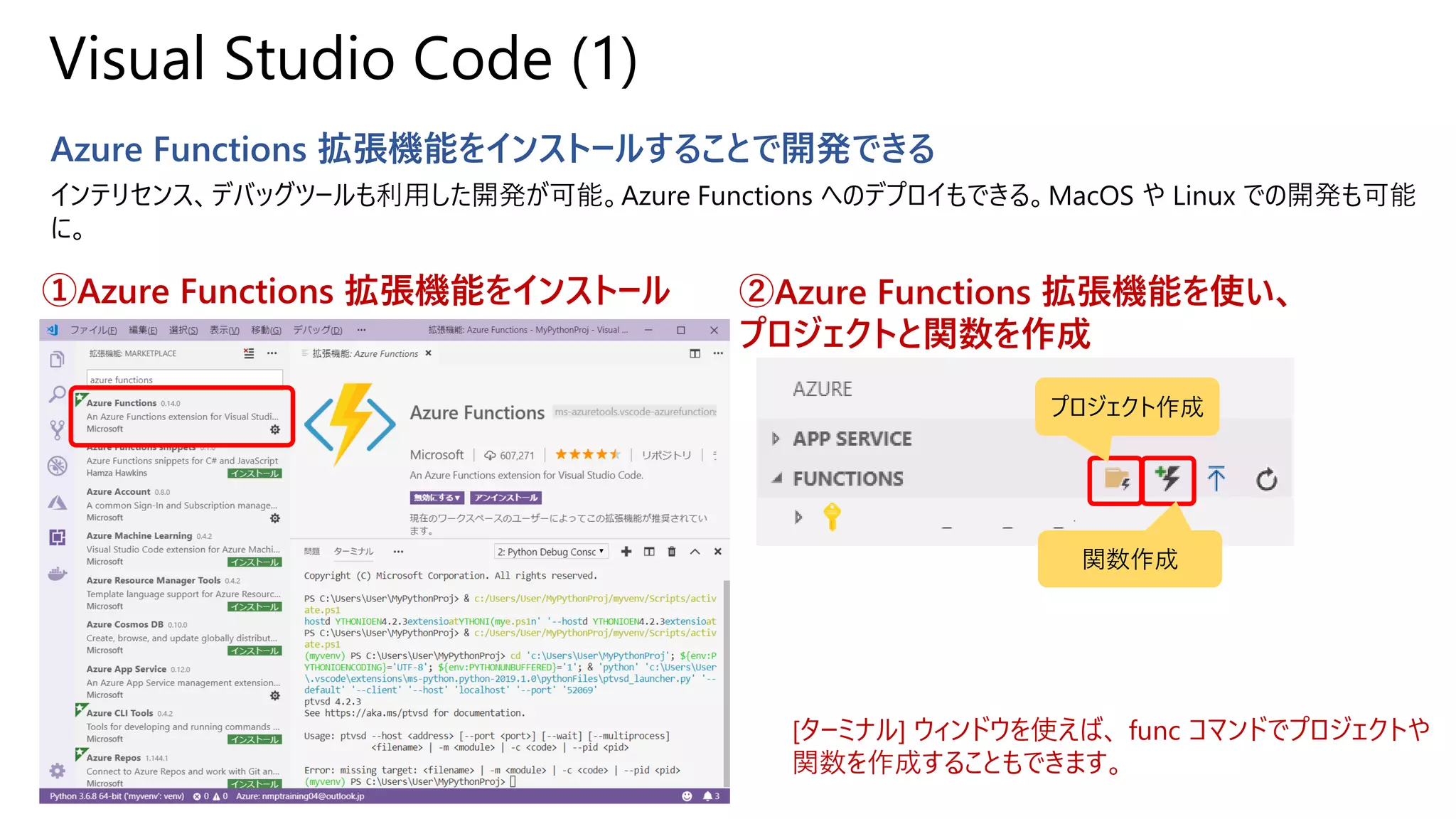Close the terminal panel

718,552
